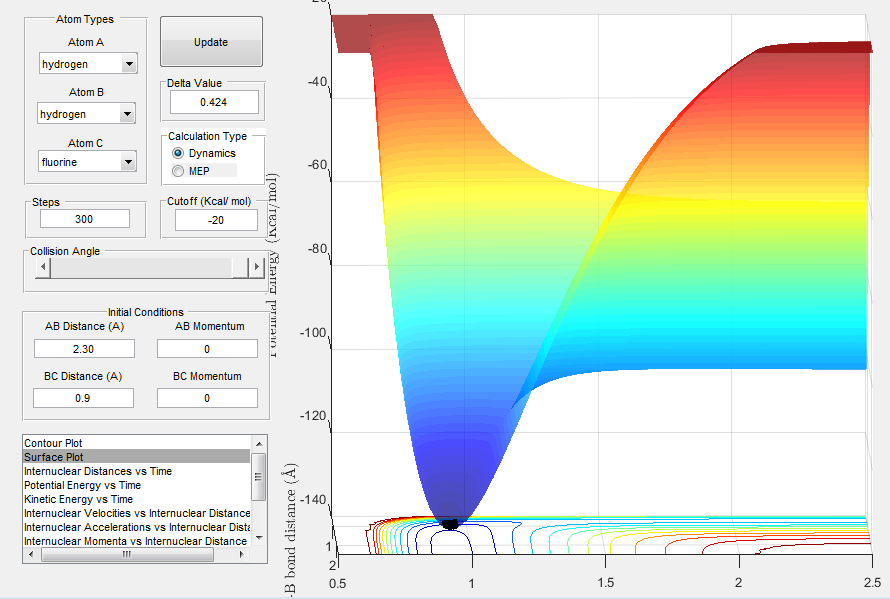This screenshot has height=599, width=890.
Task: Click the plot list scroll-up arrow
Action: [x=258, y=443]
